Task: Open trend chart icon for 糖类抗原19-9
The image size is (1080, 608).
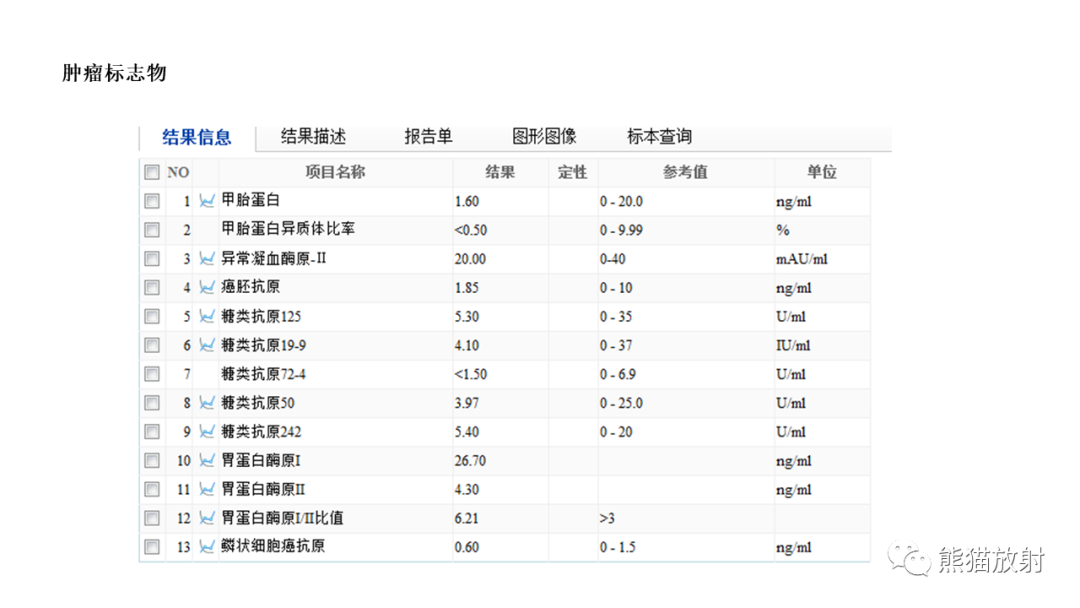Action: point(207,346)
